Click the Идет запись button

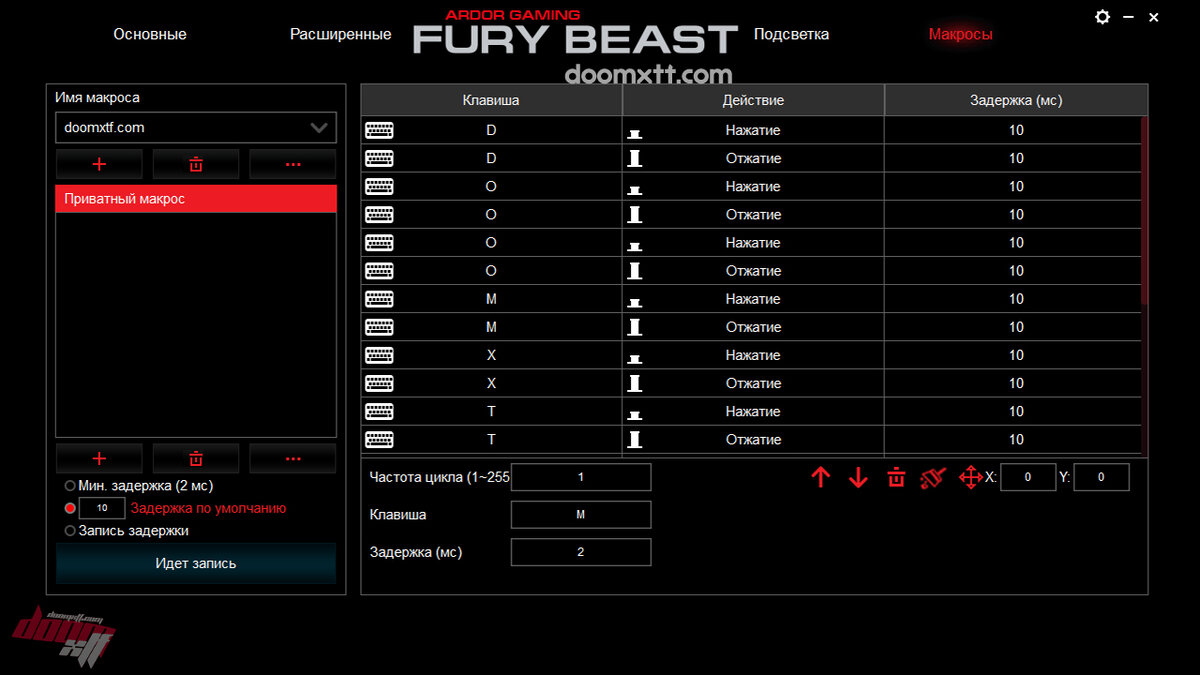click(x=196, y=563)
